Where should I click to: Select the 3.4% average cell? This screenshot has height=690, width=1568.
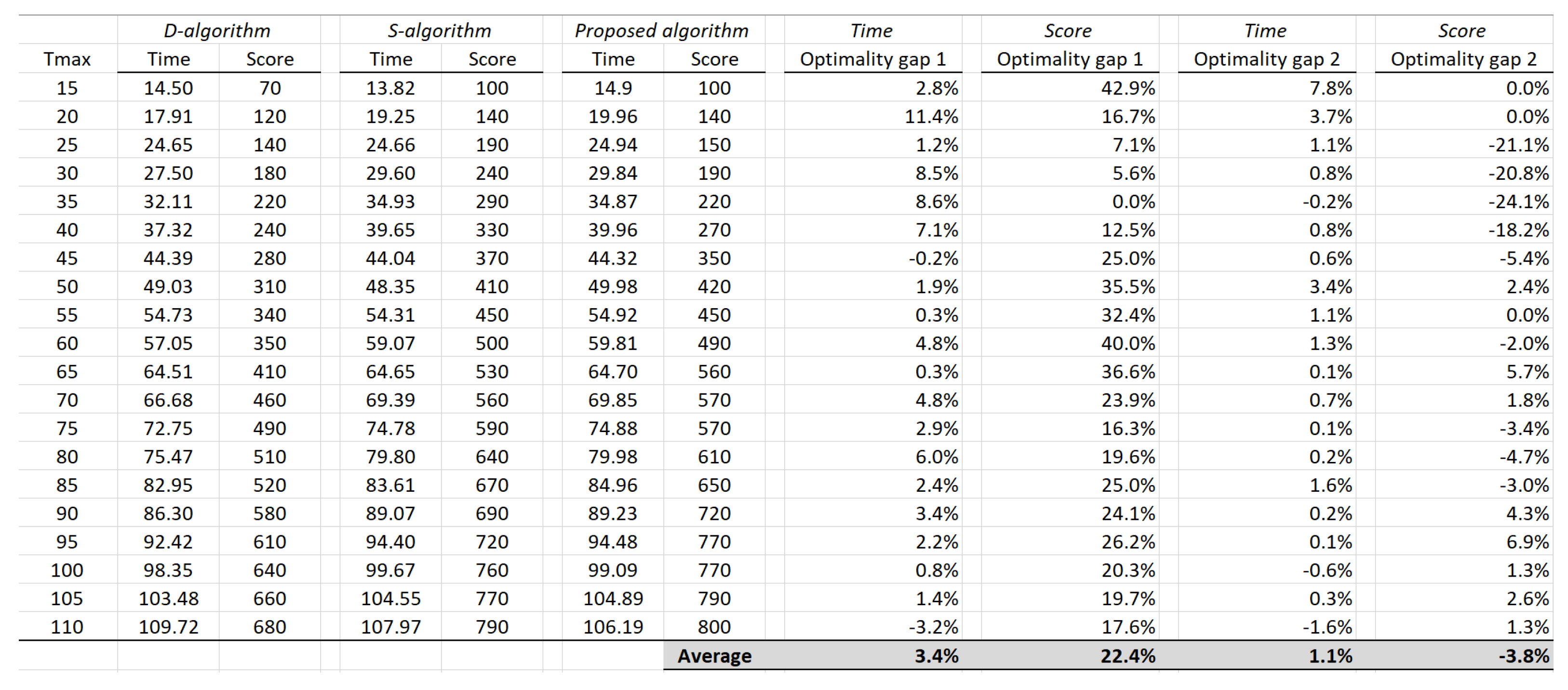936,656
